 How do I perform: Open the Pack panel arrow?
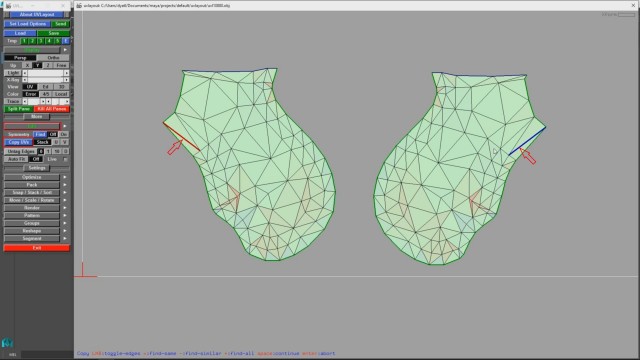65,185
